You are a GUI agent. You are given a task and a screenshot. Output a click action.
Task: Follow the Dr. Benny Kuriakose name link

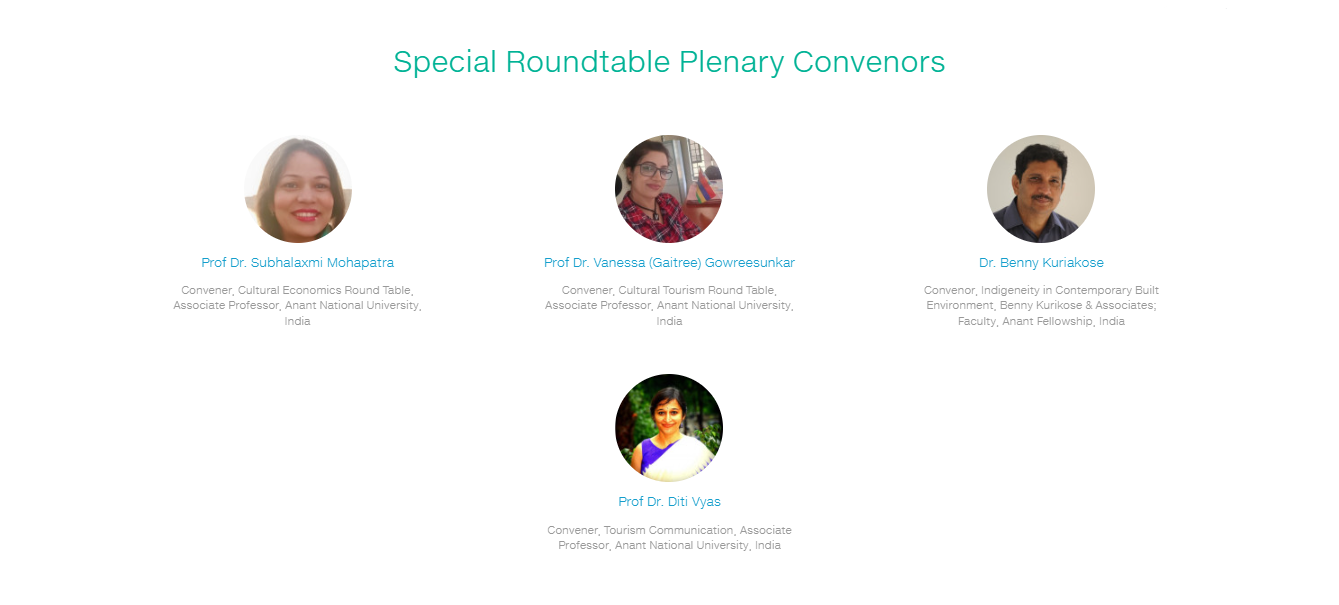tap(1041, 263)
